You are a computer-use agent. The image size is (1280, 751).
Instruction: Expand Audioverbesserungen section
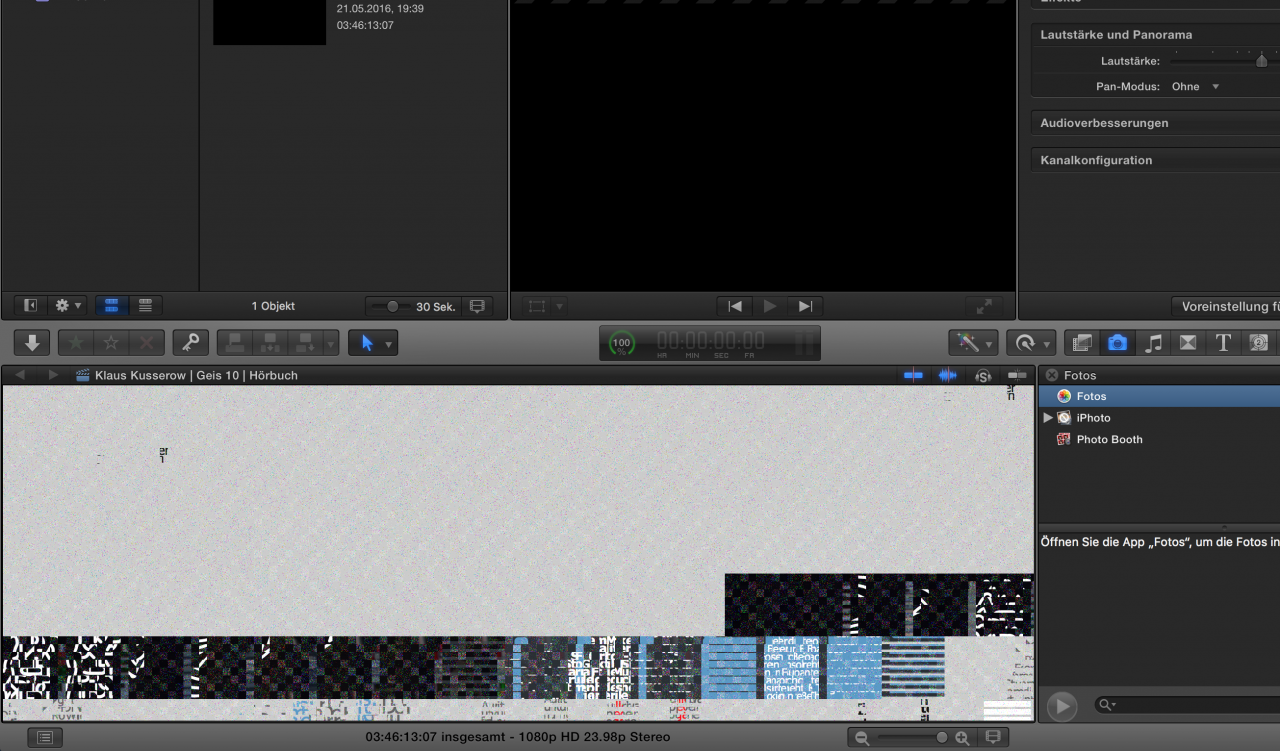1104,123
